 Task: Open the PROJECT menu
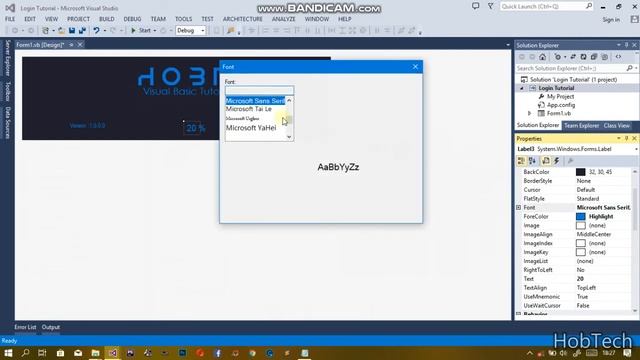78,19
